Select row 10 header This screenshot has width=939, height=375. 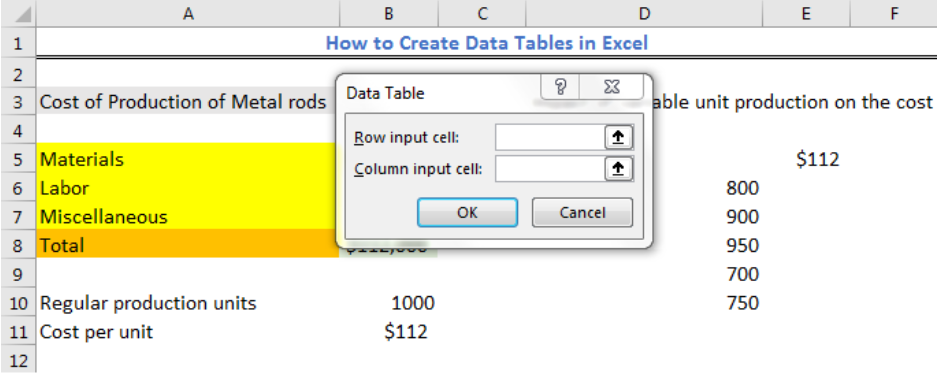tap(18, 303)
